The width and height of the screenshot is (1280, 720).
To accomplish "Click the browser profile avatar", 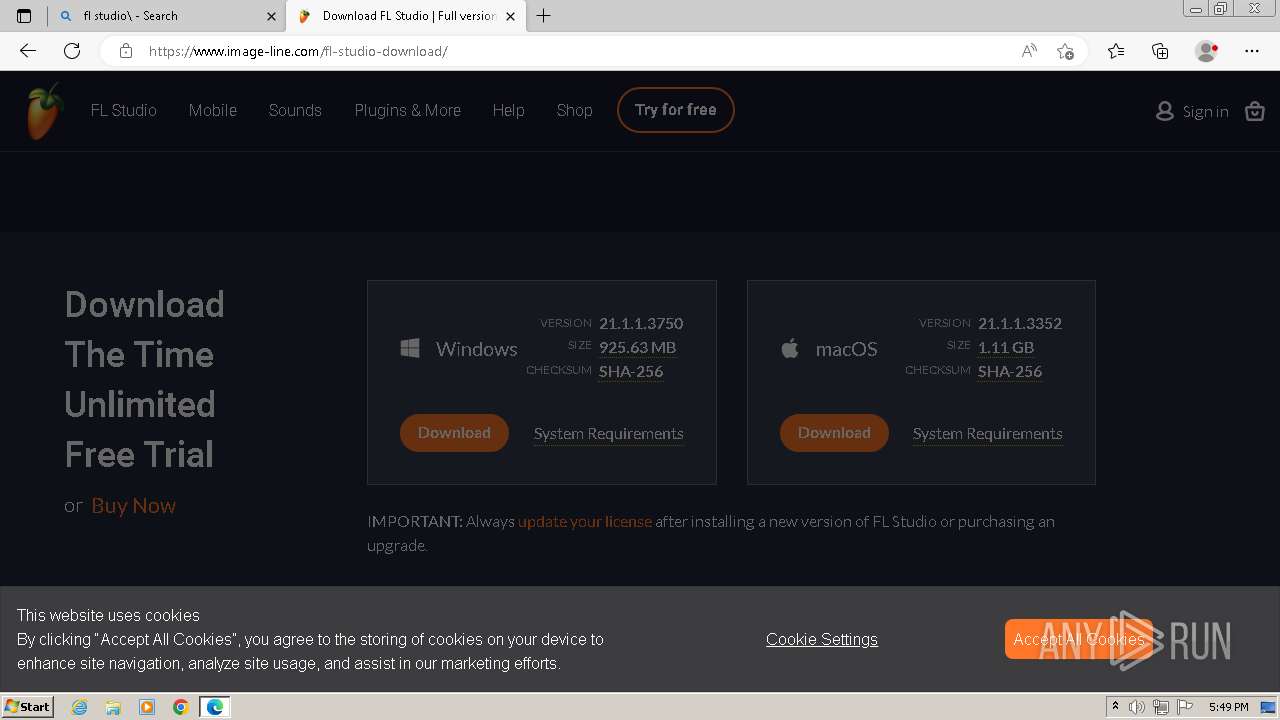I will [1206, 51].
